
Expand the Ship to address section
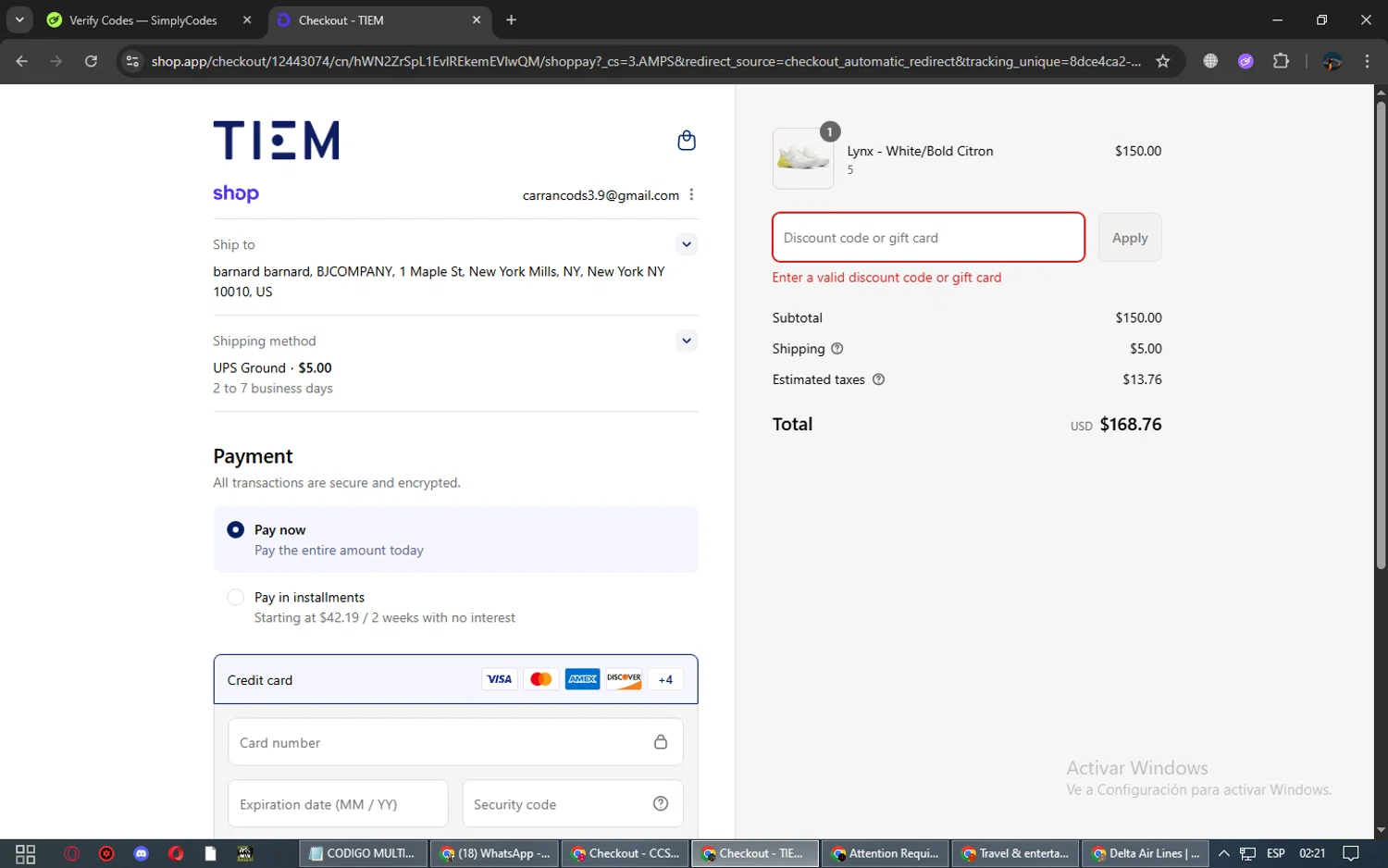tap(686, 244)
